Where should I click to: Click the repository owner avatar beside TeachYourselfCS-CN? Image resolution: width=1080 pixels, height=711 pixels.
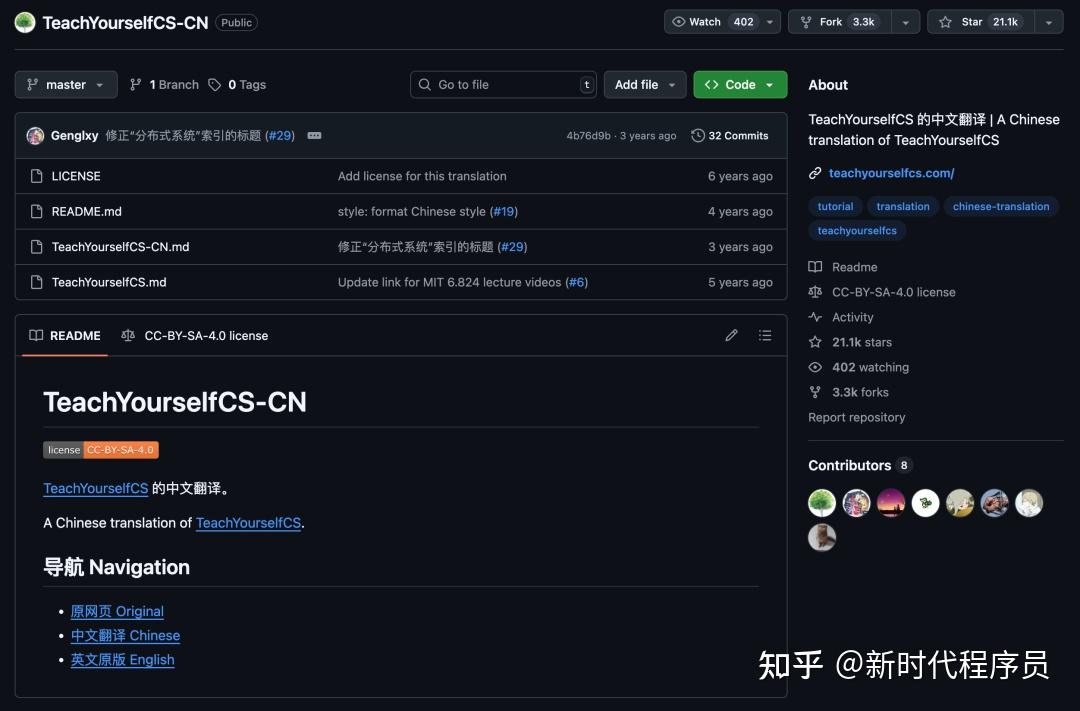point(25,22)
